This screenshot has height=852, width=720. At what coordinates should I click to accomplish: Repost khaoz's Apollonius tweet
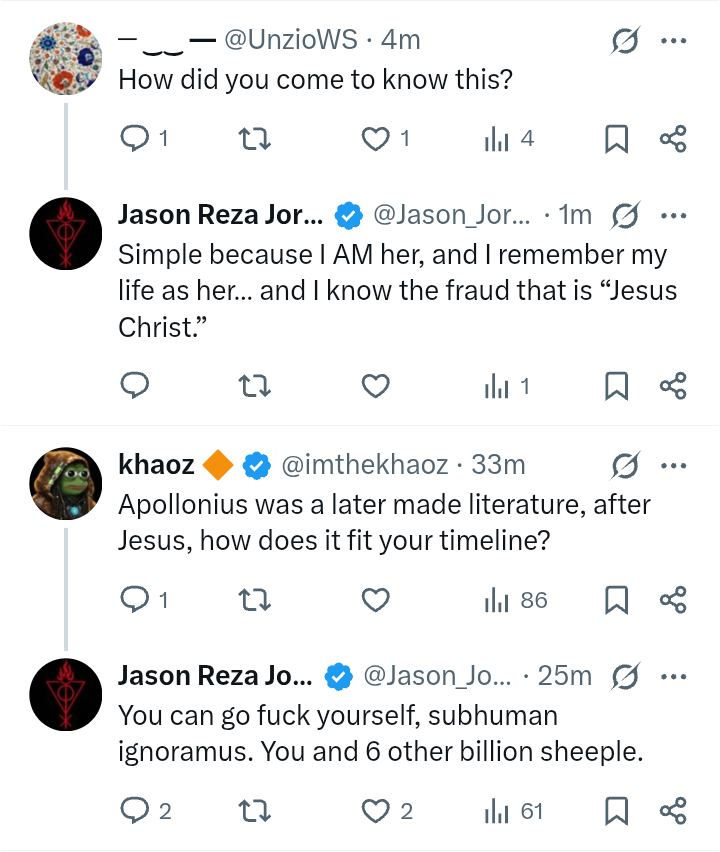click(254, 600)
